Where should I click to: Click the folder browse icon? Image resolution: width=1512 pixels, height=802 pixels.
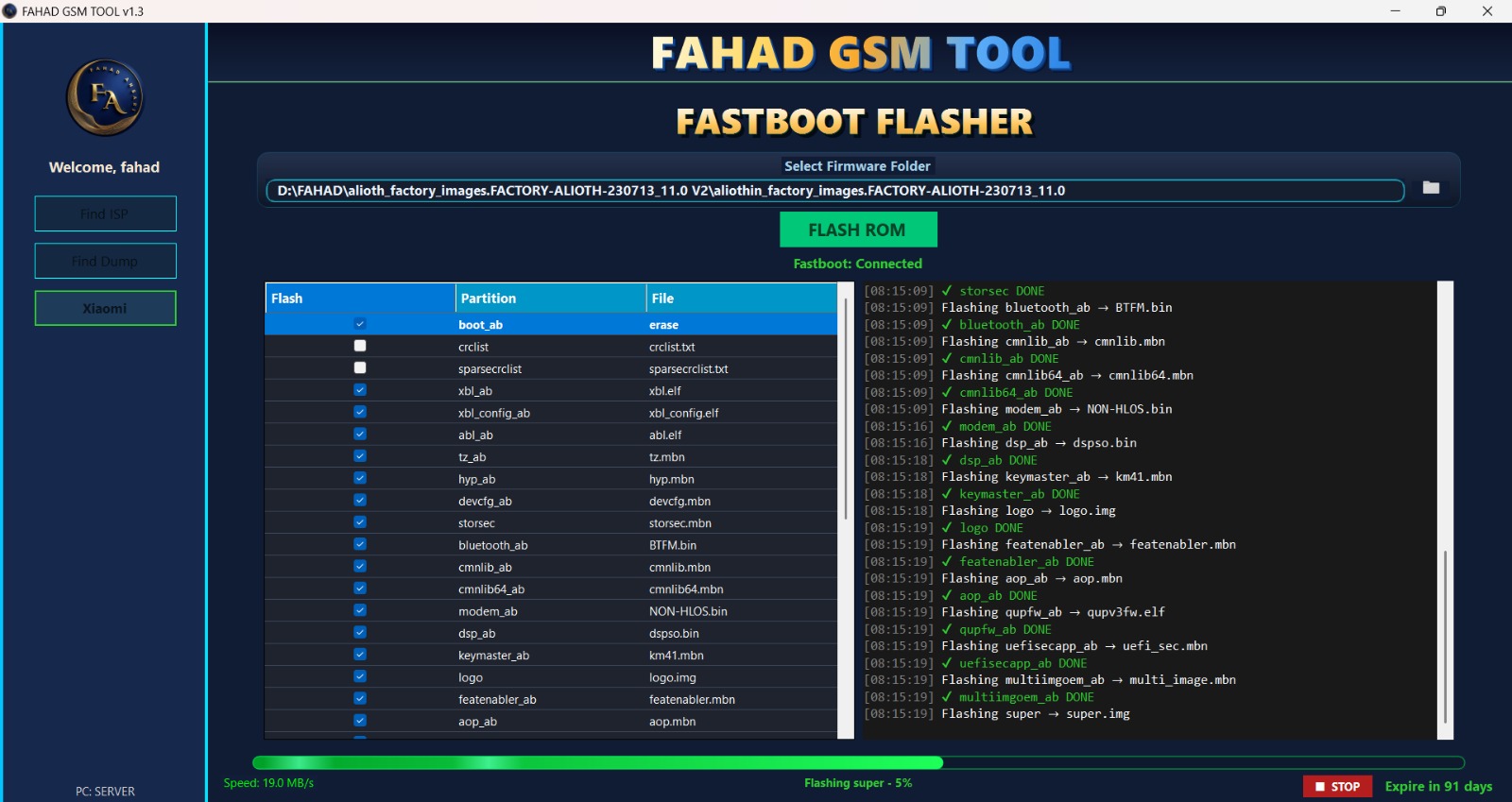(1431, 188)
